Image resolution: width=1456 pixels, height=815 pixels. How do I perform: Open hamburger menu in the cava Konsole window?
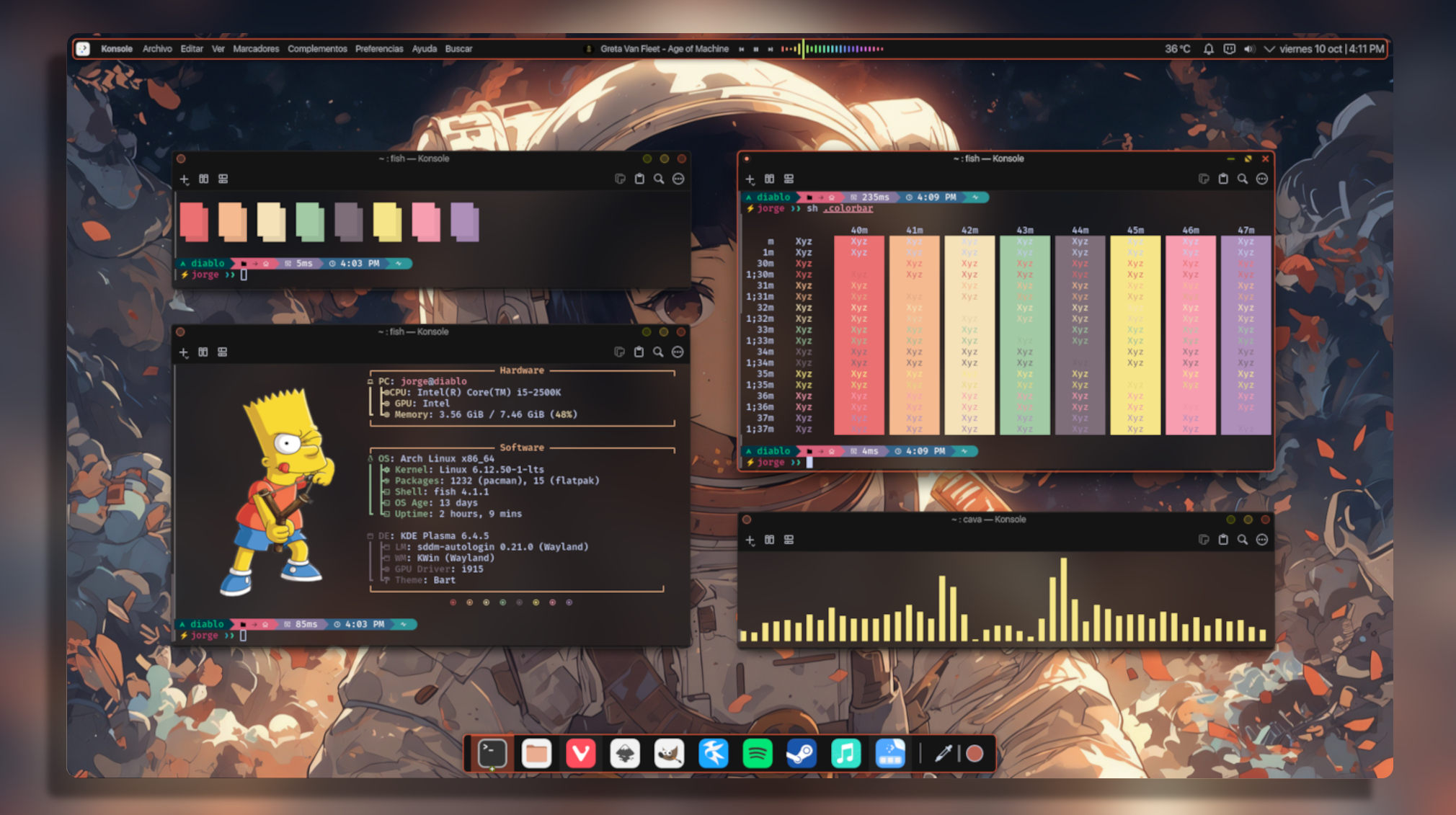point(1261,540)
